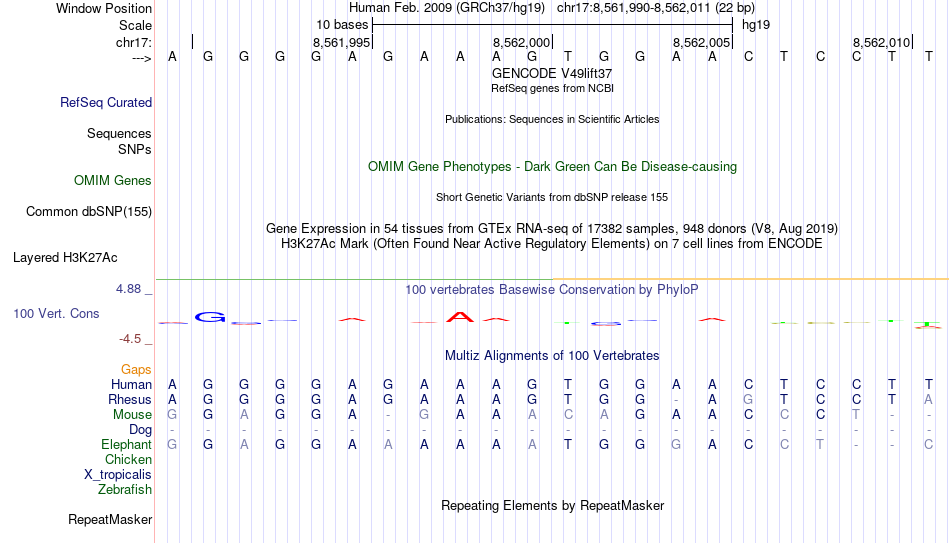Click the Mouse species row label
This screenshot has width=950, height=543.
pos(132,415)
